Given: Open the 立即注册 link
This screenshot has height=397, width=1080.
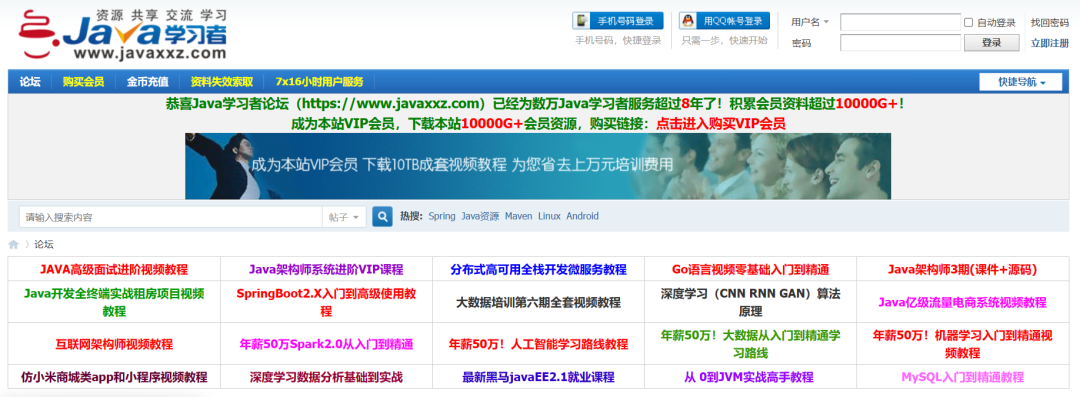Looking at the screenshot, I should (1050, 43).
